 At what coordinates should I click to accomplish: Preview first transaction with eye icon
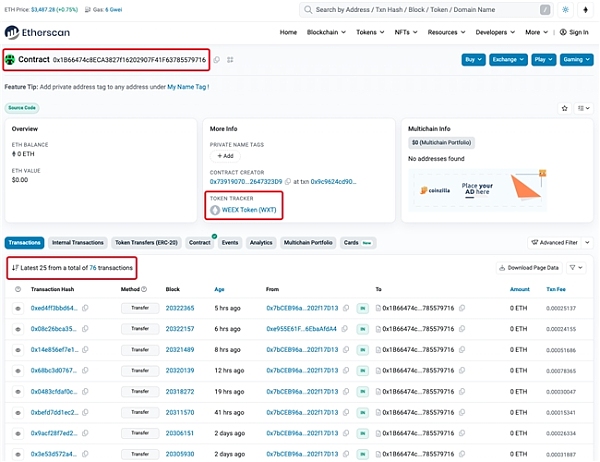point(17,308)
